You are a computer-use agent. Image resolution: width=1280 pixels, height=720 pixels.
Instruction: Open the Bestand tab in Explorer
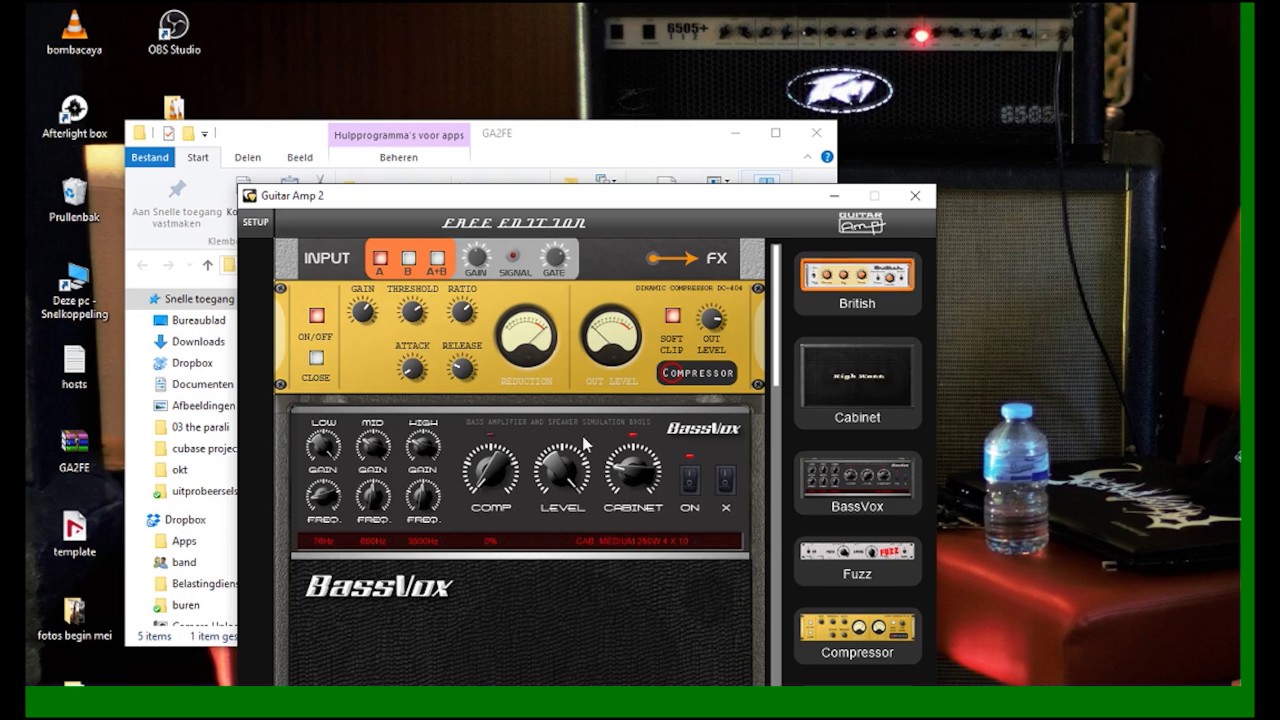[150, 157]
